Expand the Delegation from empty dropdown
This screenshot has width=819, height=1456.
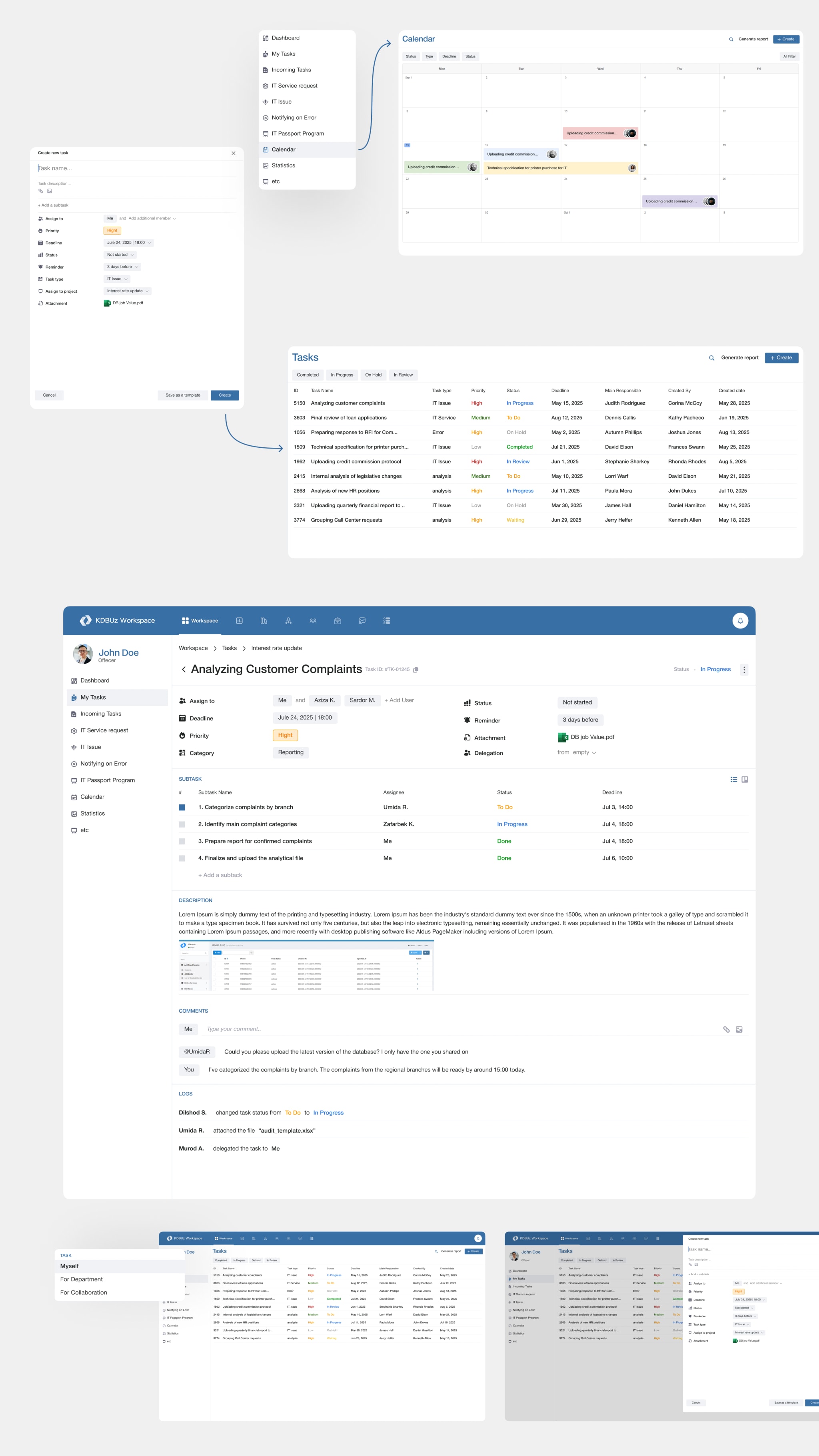(577, 752)
